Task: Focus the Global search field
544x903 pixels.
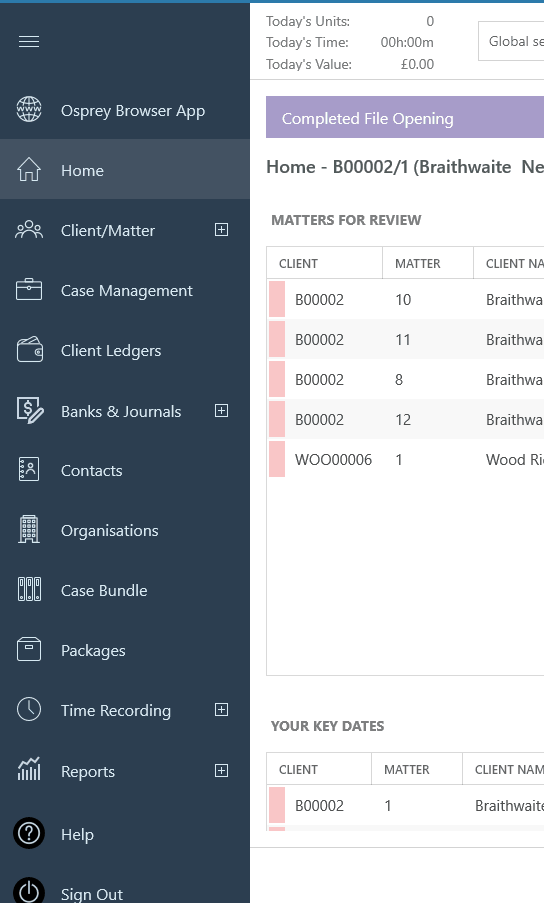Action: tap(511, 41)
